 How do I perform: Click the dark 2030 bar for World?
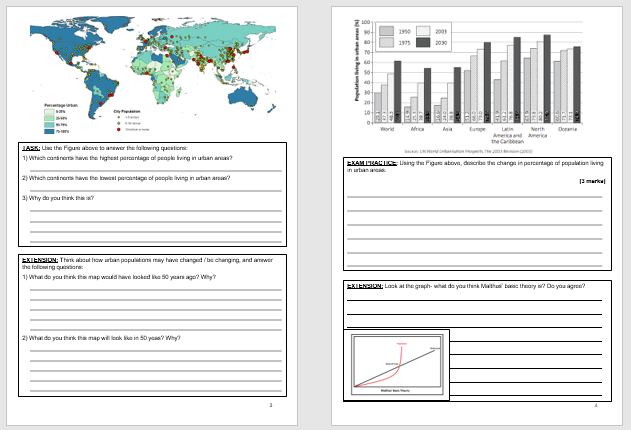tap(398, 92)
